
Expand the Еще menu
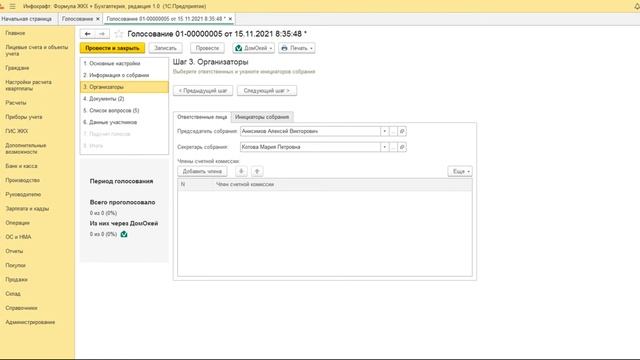[x=460, y=171]
